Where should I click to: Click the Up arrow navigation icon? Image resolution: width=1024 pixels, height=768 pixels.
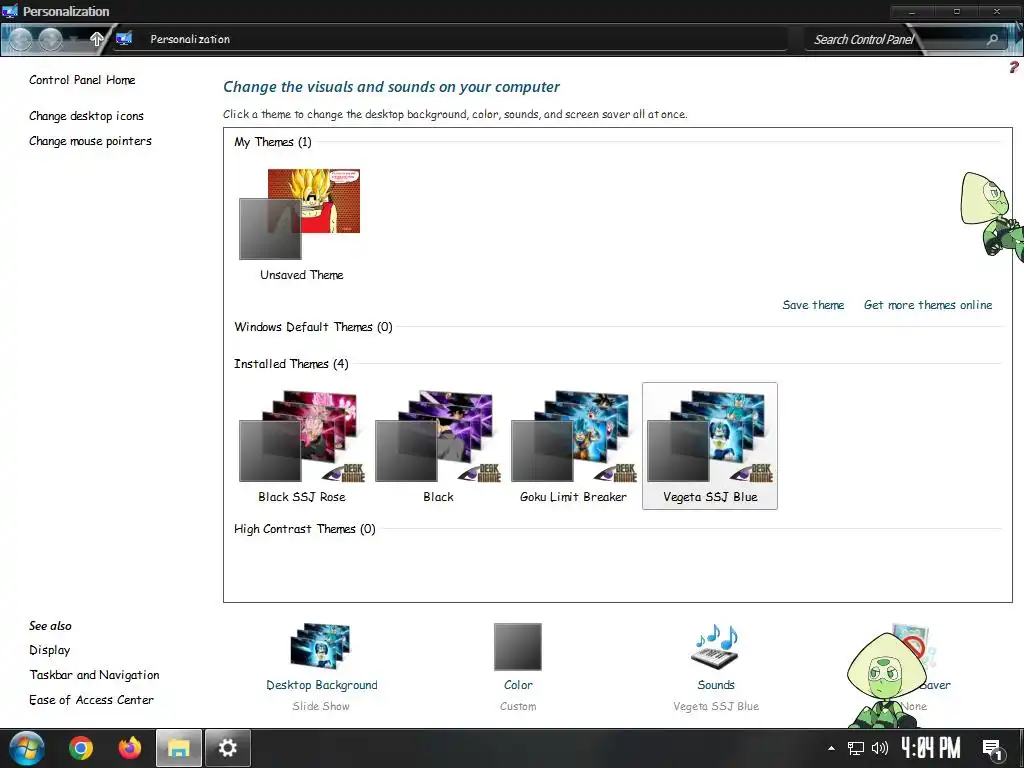[96, 39]
